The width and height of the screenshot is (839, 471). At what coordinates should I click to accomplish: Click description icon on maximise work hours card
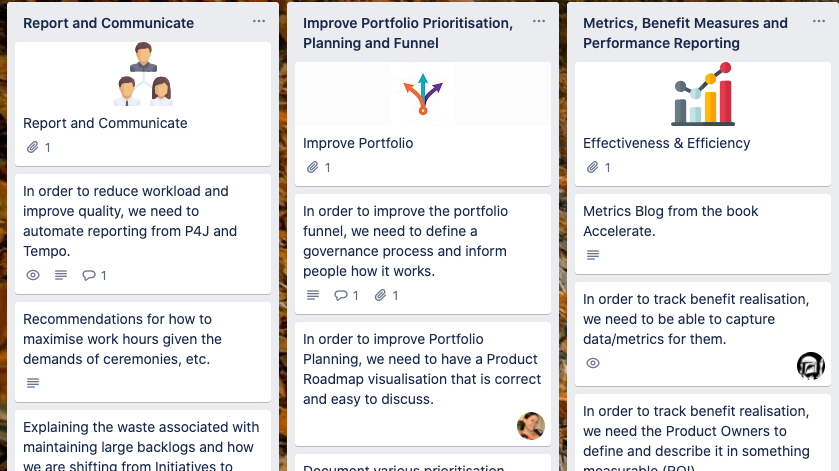point(33,384)
